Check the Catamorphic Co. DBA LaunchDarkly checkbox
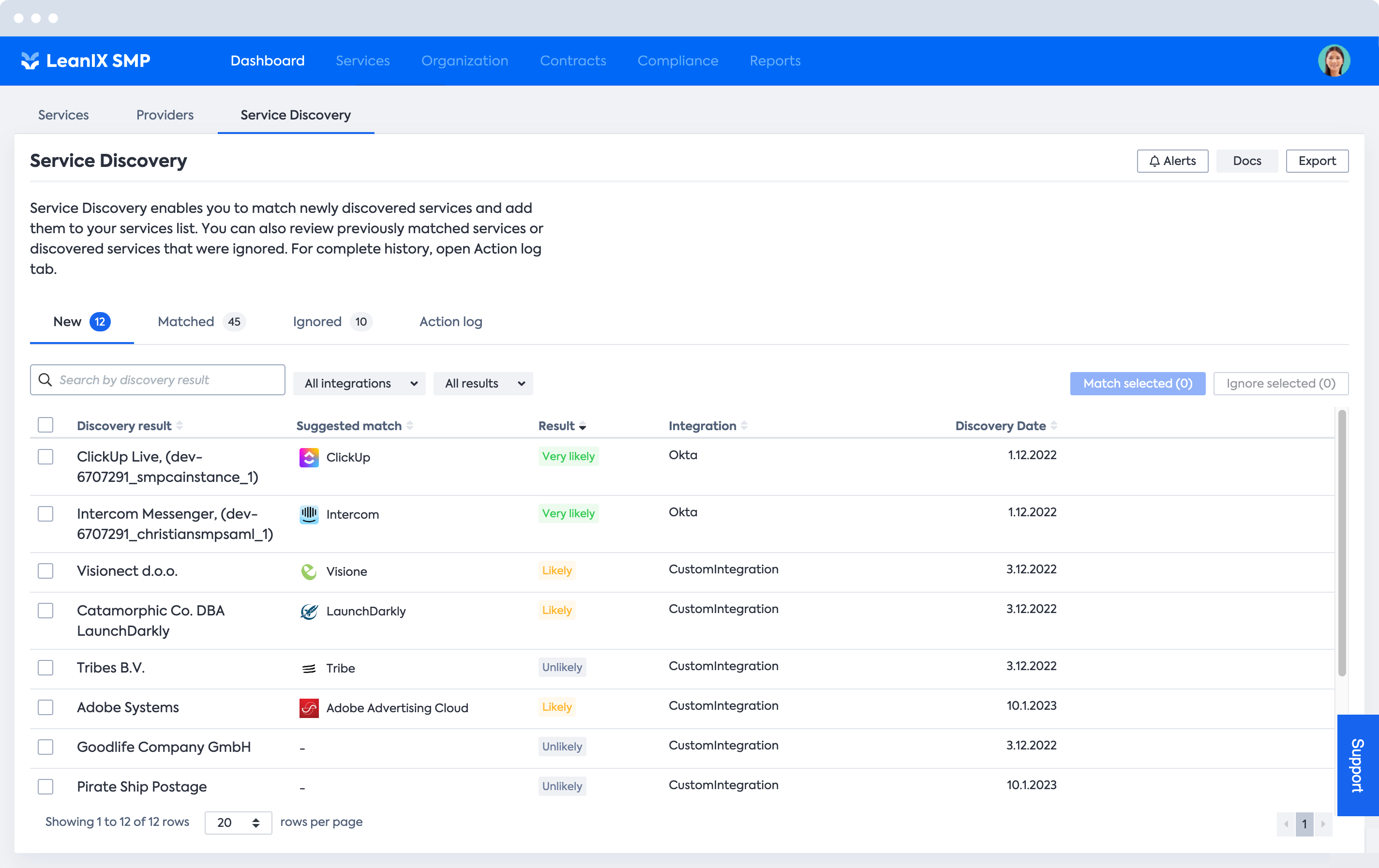The width and height of the screenshot is (1379, 868). (45, 611)
